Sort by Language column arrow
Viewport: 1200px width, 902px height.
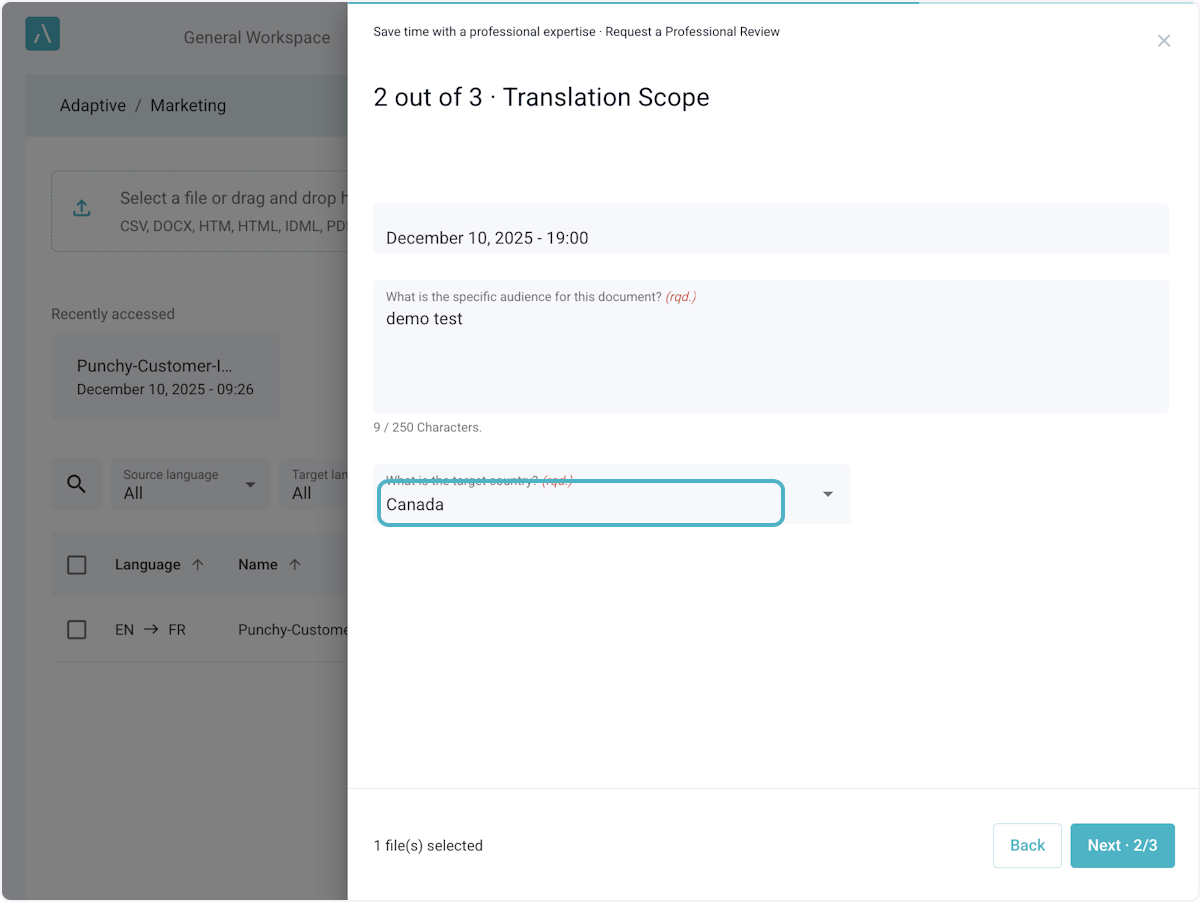198,565
